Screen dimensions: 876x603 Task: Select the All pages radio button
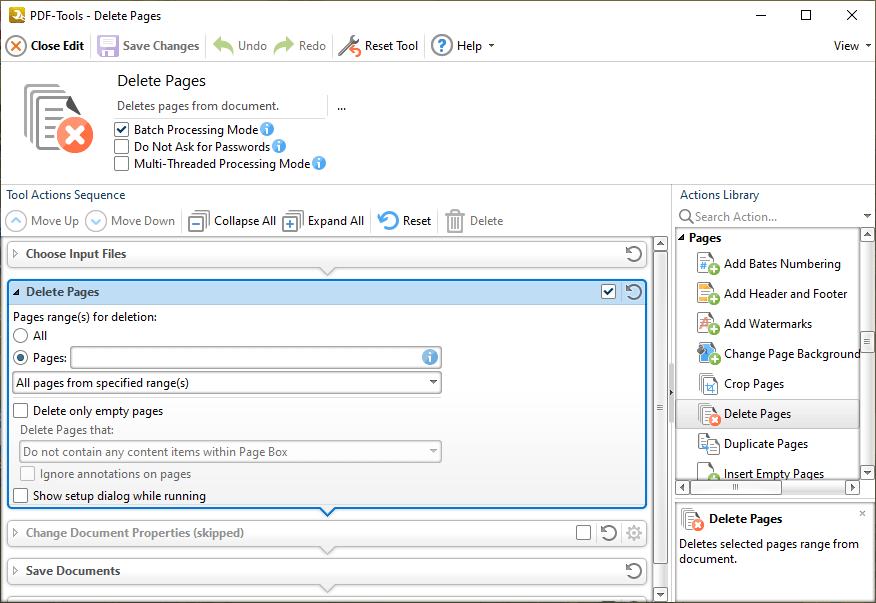click(x=21, y=336)
